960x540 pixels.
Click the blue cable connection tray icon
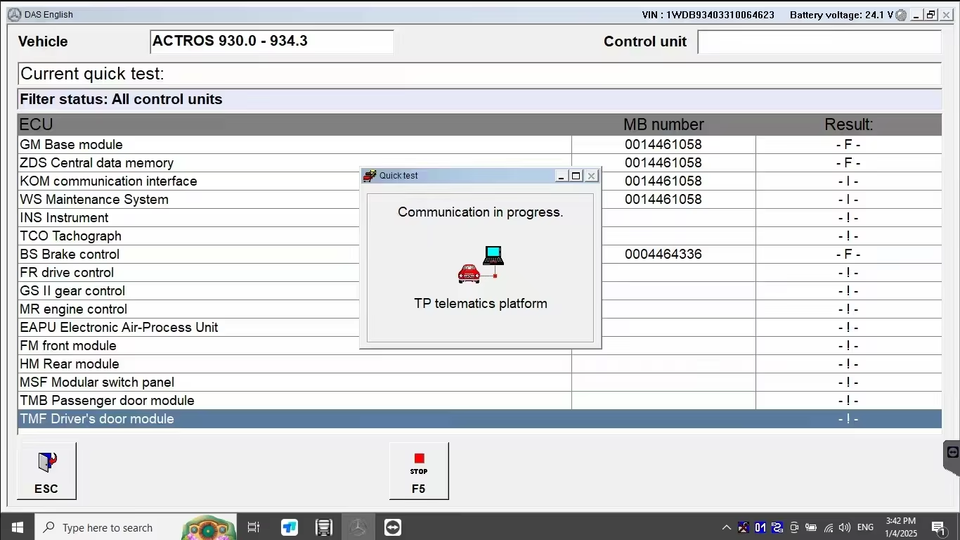pos(778,527)
